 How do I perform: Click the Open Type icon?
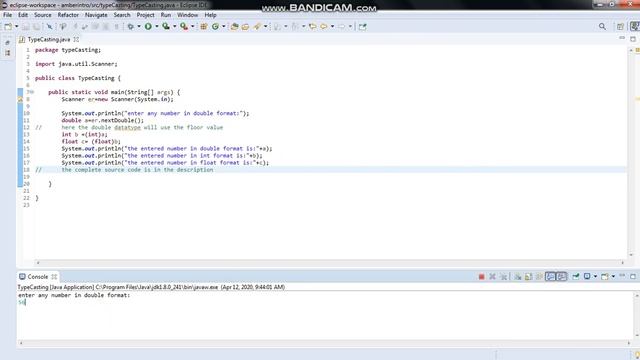tap(234, 27)
